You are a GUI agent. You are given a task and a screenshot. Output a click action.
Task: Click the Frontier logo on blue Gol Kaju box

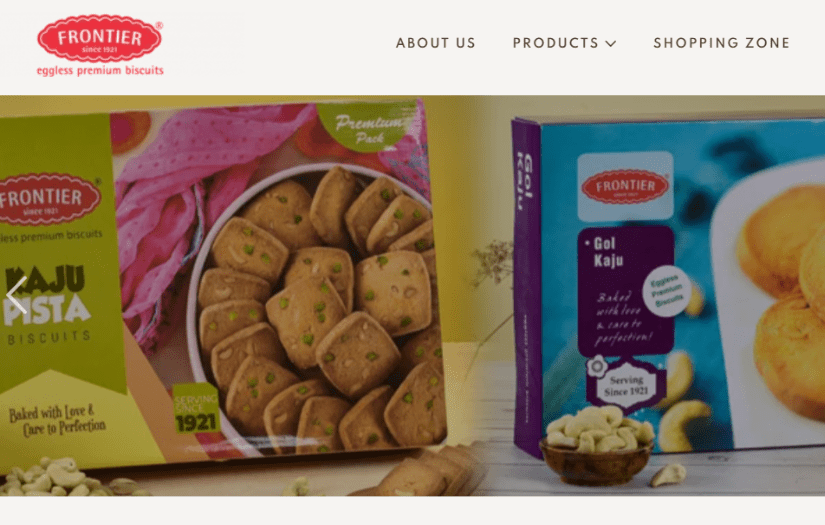[x=625, y=186]
